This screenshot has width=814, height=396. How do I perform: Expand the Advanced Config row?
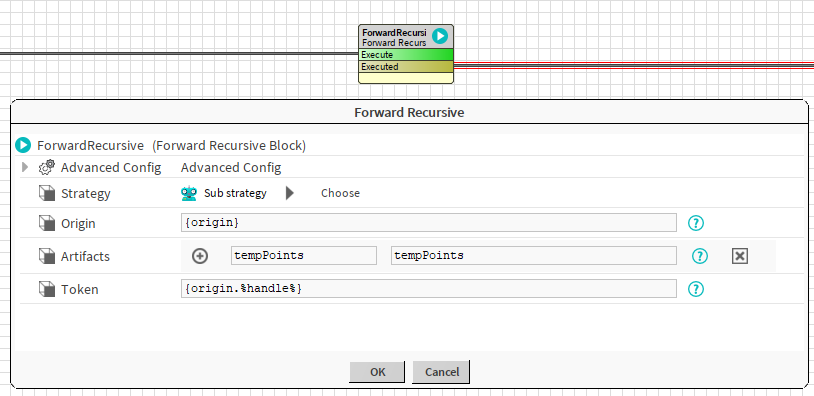(x=24, y=167)
